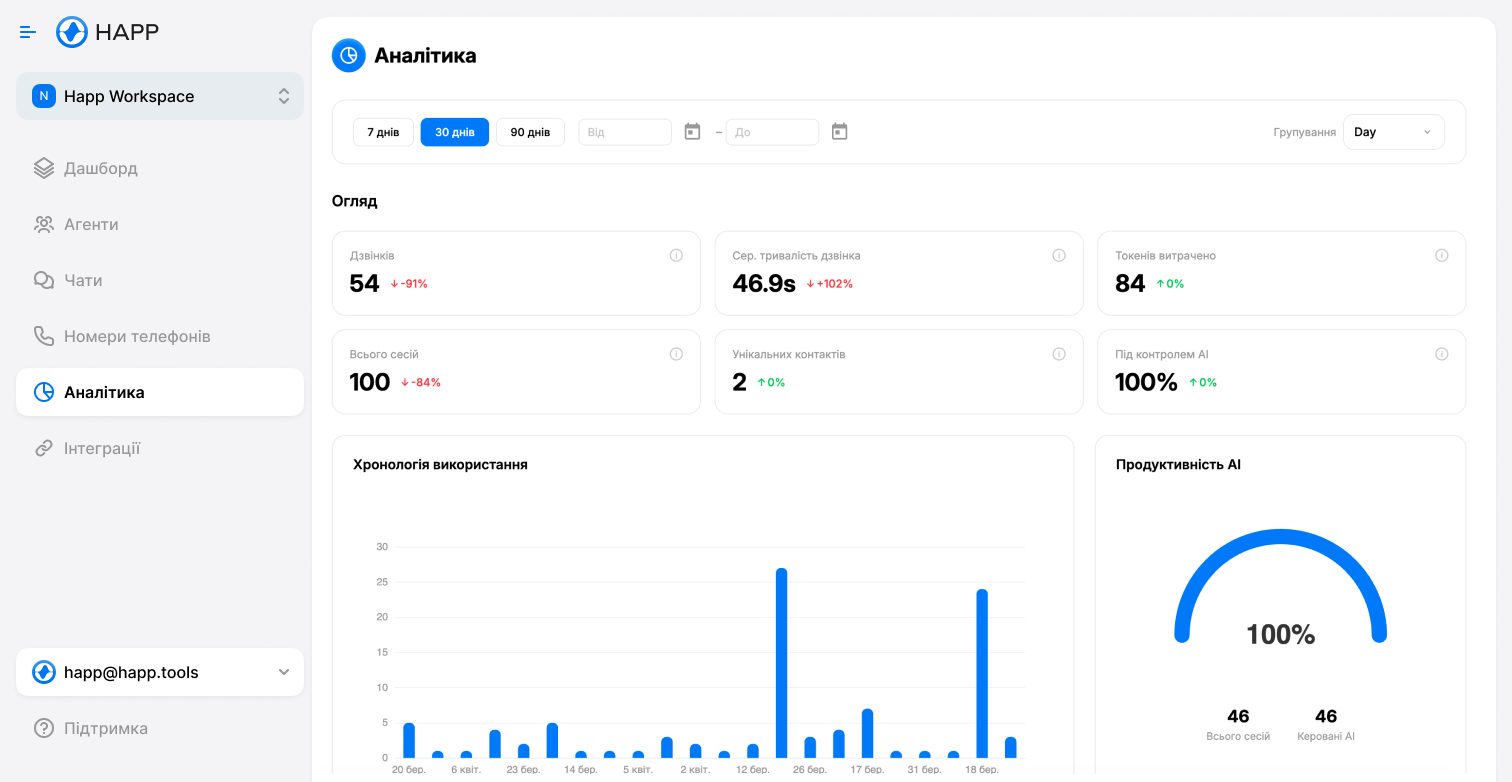Open the Групування Day dropdown
The height and width of the screenshot is (782, 1512).
tap(1393, 132)
